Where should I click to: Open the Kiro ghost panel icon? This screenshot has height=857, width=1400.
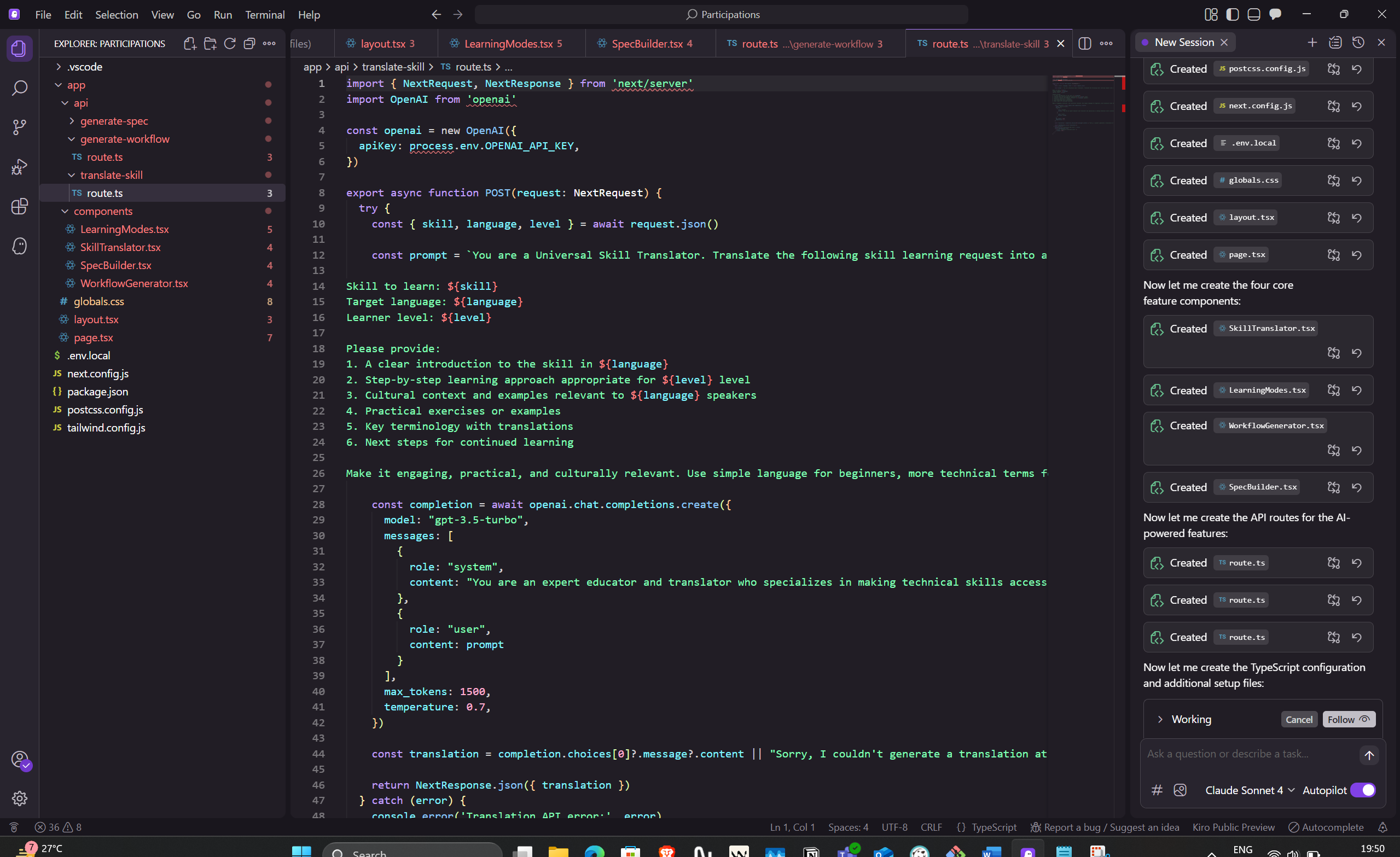19,246
